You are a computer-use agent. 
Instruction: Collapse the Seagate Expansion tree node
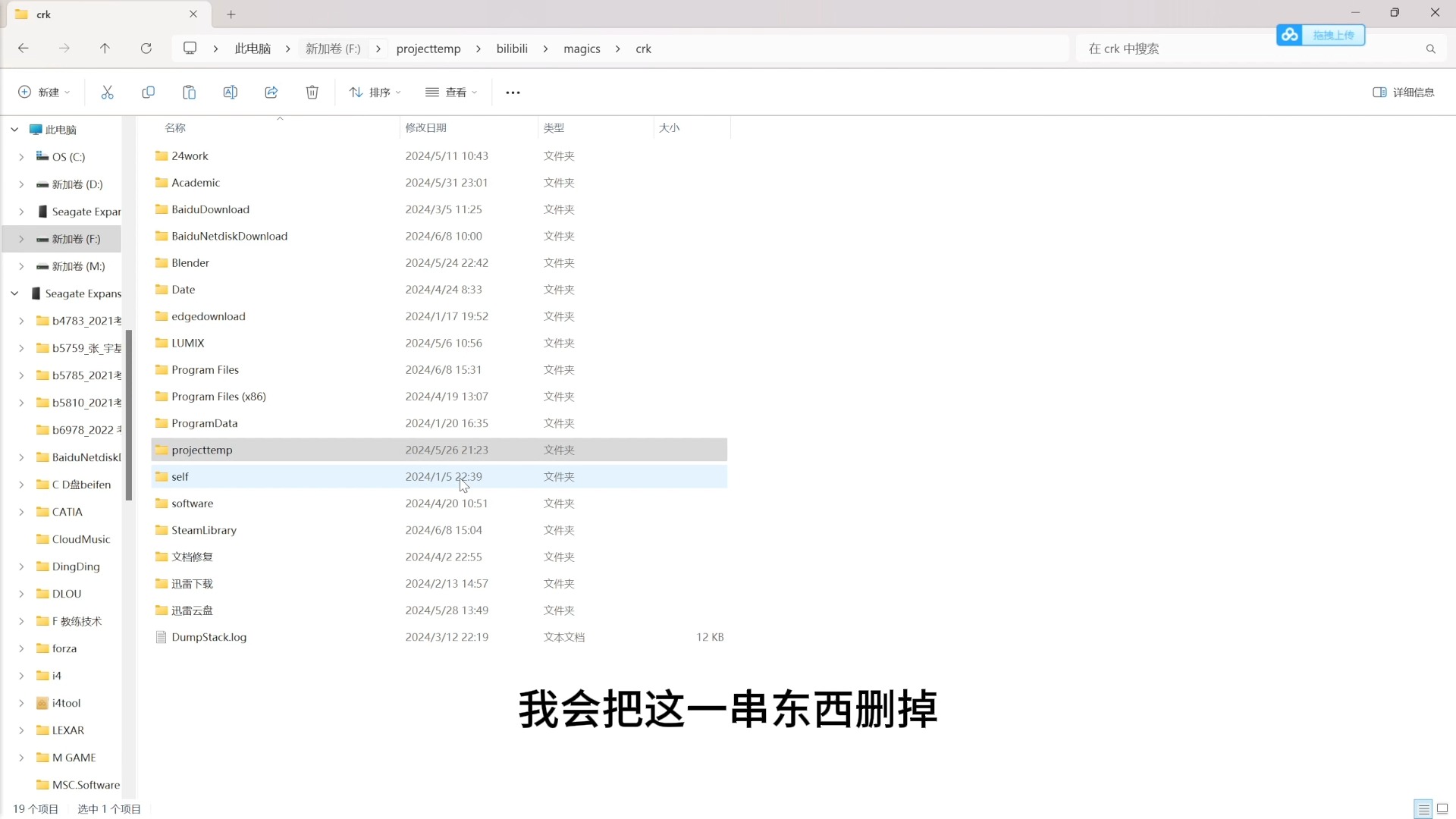pyautogui.click(x=14, y=293)
